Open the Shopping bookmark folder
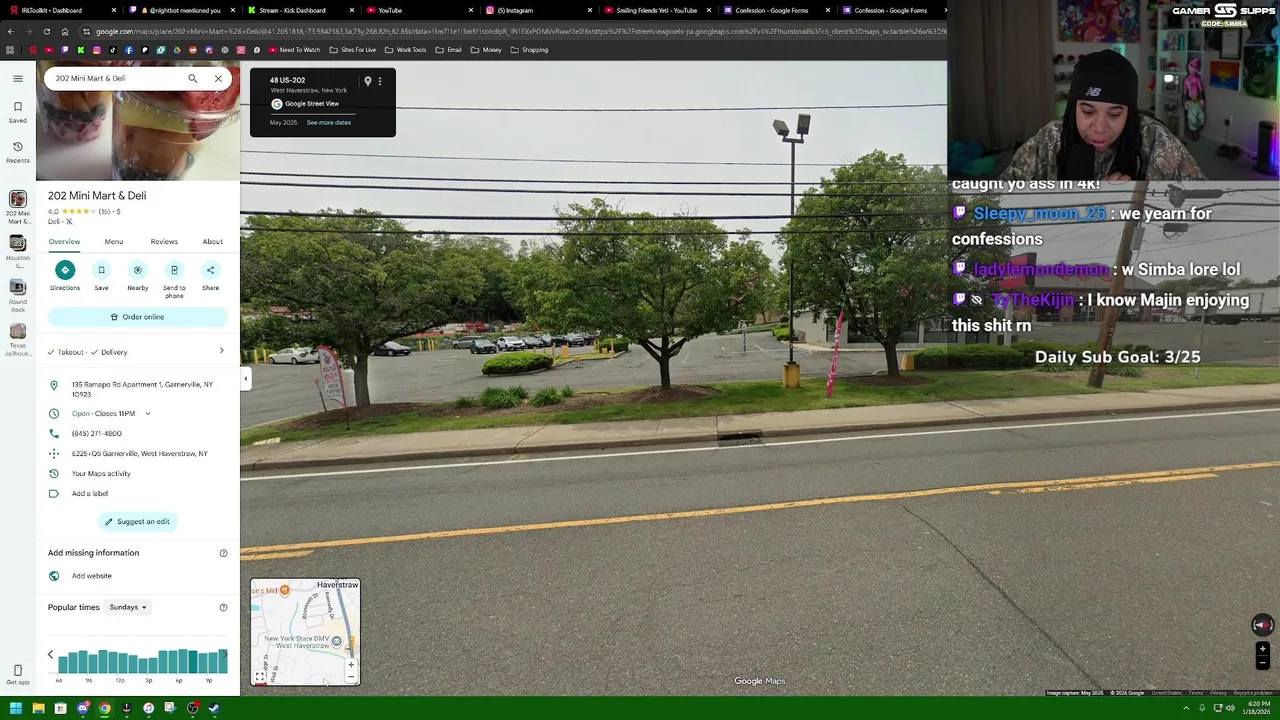Image resolution: width=1280 pixels, height=720 pixels. tap(529, 49)
